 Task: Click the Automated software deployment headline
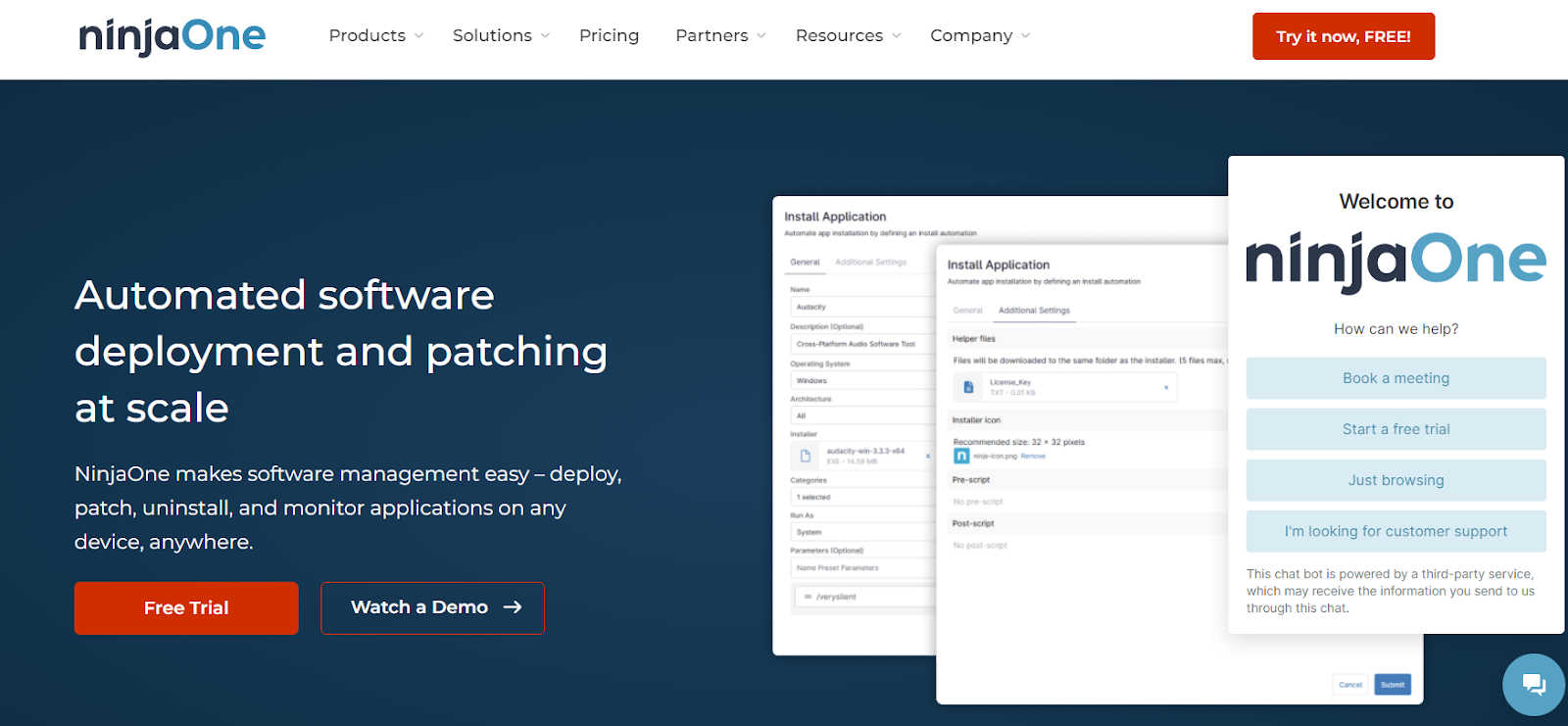(x=341, y=352)
